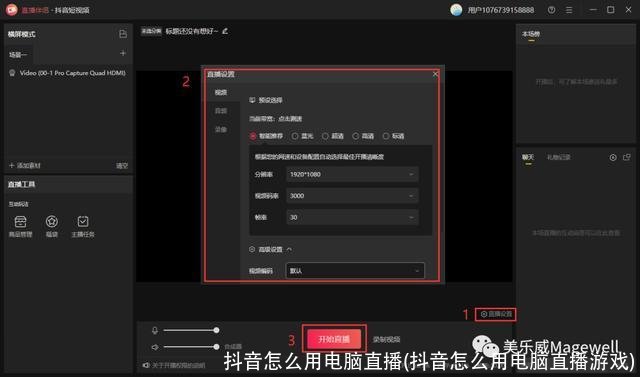Mute the speaker volume icon
640x377 pixels.
[155, 347]
